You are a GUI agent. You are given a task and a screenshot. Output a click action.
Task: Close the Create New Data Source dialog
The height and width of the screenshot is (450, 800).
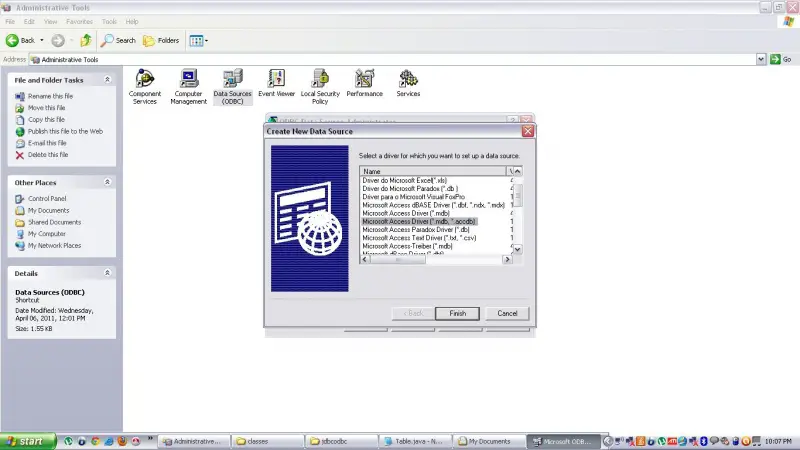[528, 131]
